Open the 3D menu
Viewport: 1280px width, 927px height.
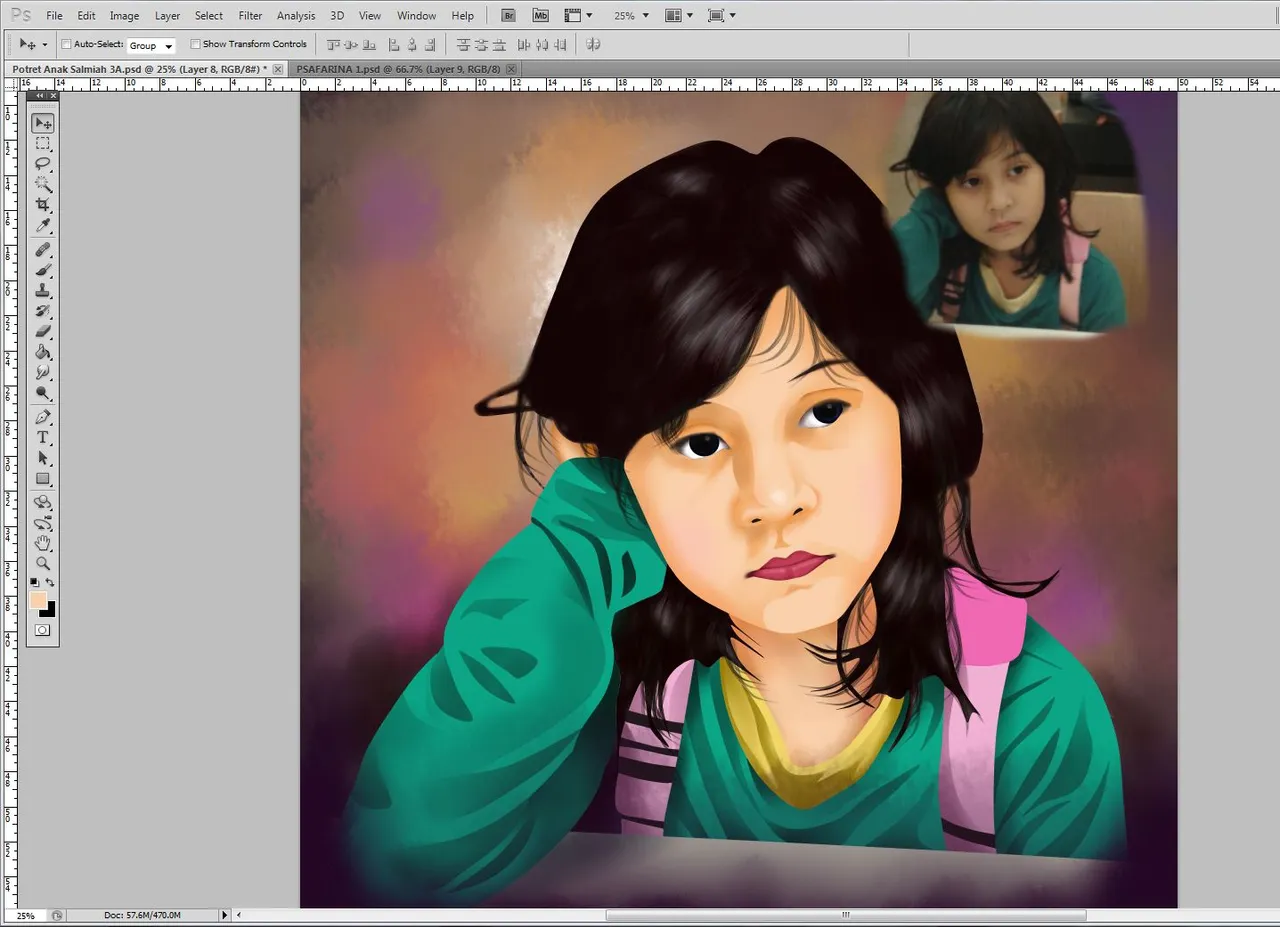point(337,16)
